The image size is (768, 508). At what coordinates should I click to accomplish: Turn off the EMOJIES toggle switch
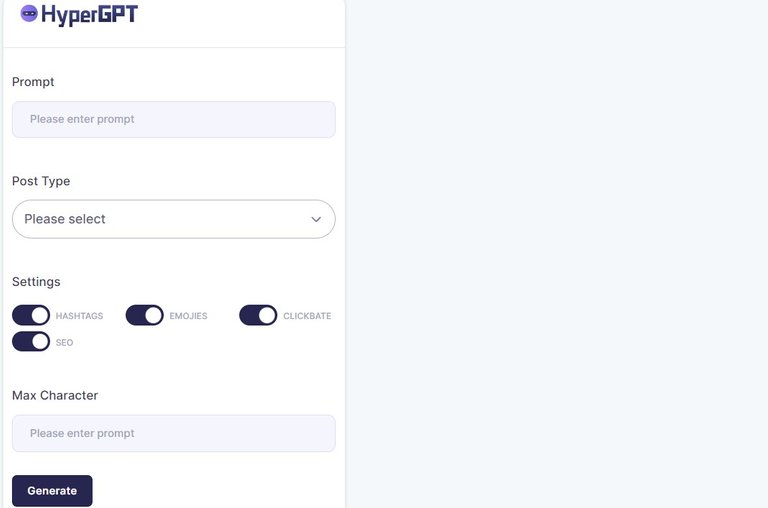pyautogui.click(x=144, y=315)
